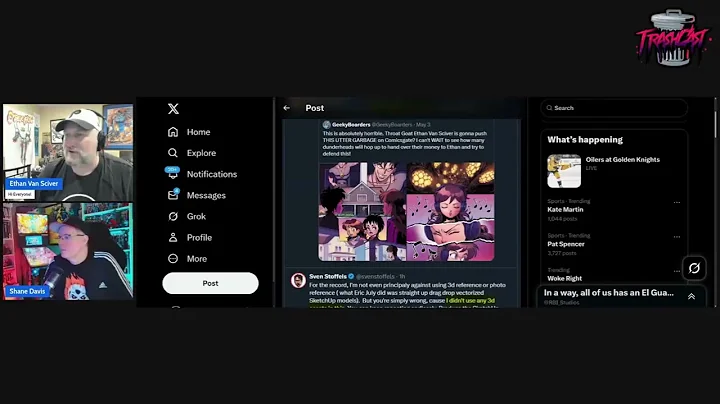Open options for Pat Spencer trend
This screenshot has width=720, height=404.
click(x=677, y=237)
